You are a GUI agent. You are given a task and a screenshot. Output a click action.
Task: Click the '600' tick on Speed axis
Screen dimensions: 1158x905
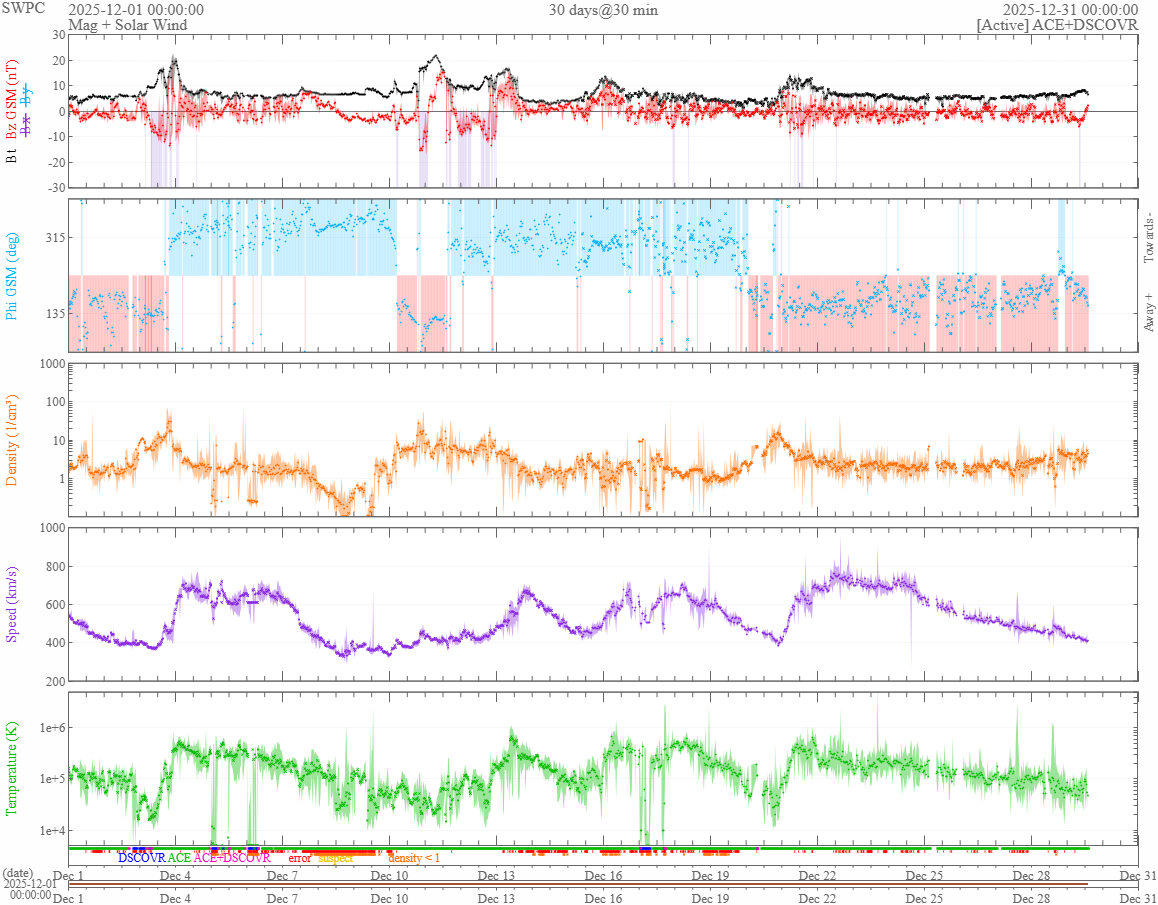coord(54,605)
